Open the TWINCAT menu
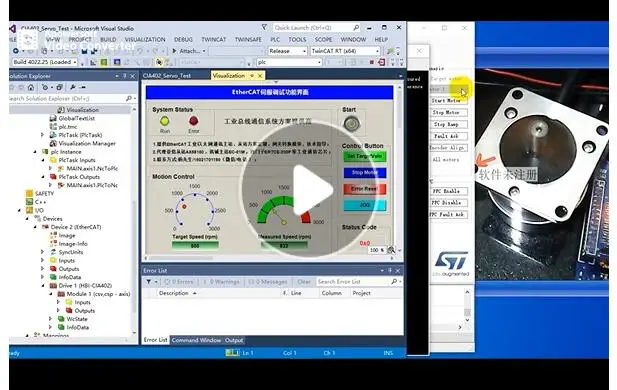The width and height of the screenshot is (617, 390). tap(214, 40)
